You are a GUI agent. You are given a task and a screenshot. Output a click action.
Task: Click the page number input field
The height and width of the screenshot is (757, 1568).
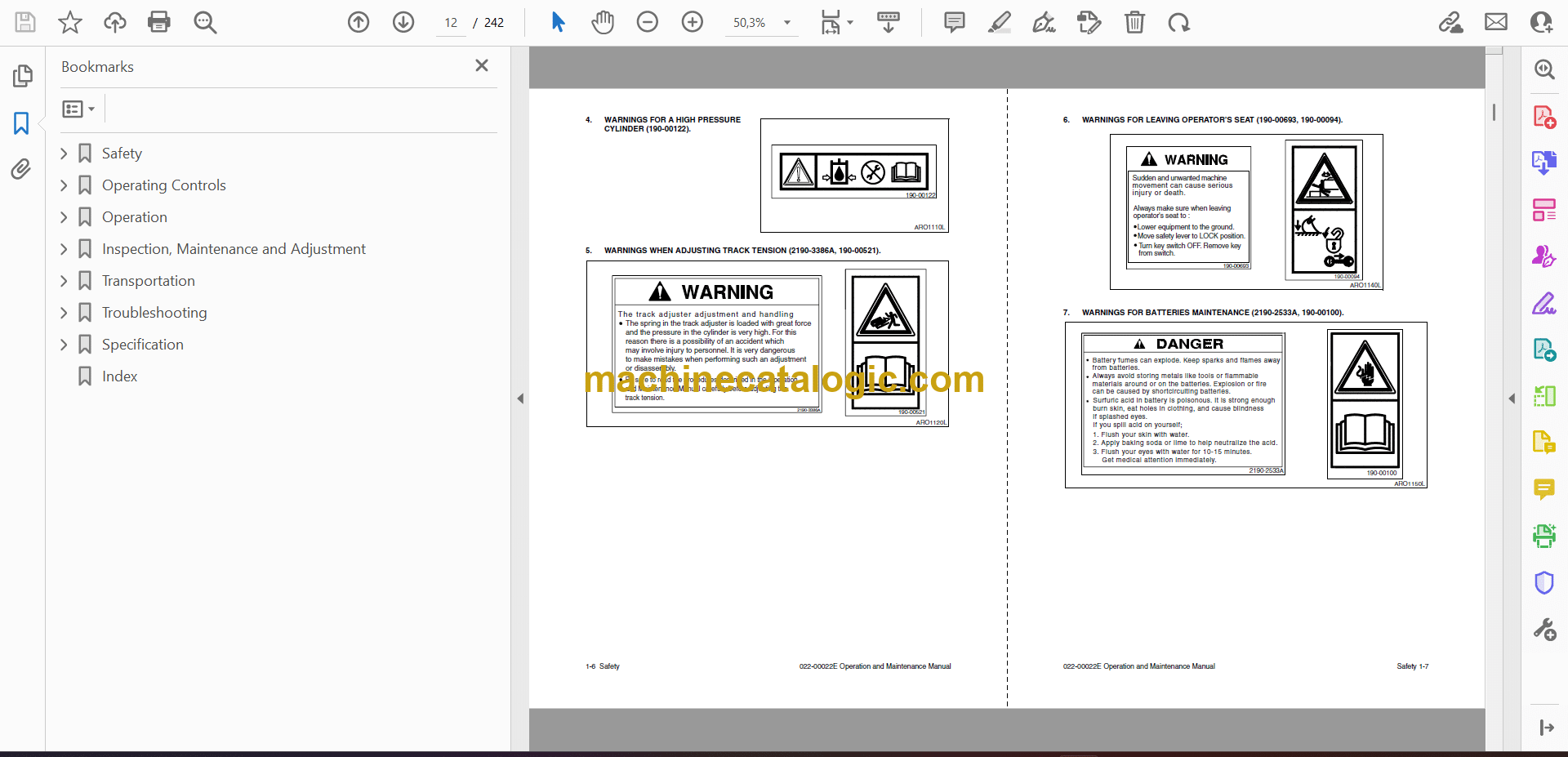[451, 23]
